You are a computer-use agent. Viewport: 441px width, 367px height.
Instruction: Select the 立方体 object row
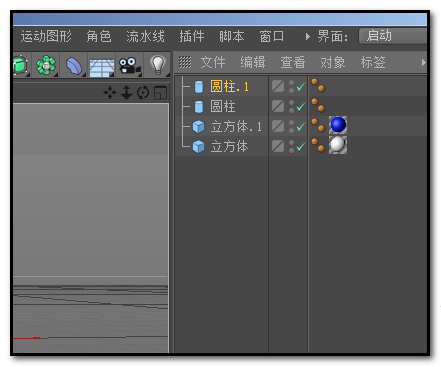[229, 147]
